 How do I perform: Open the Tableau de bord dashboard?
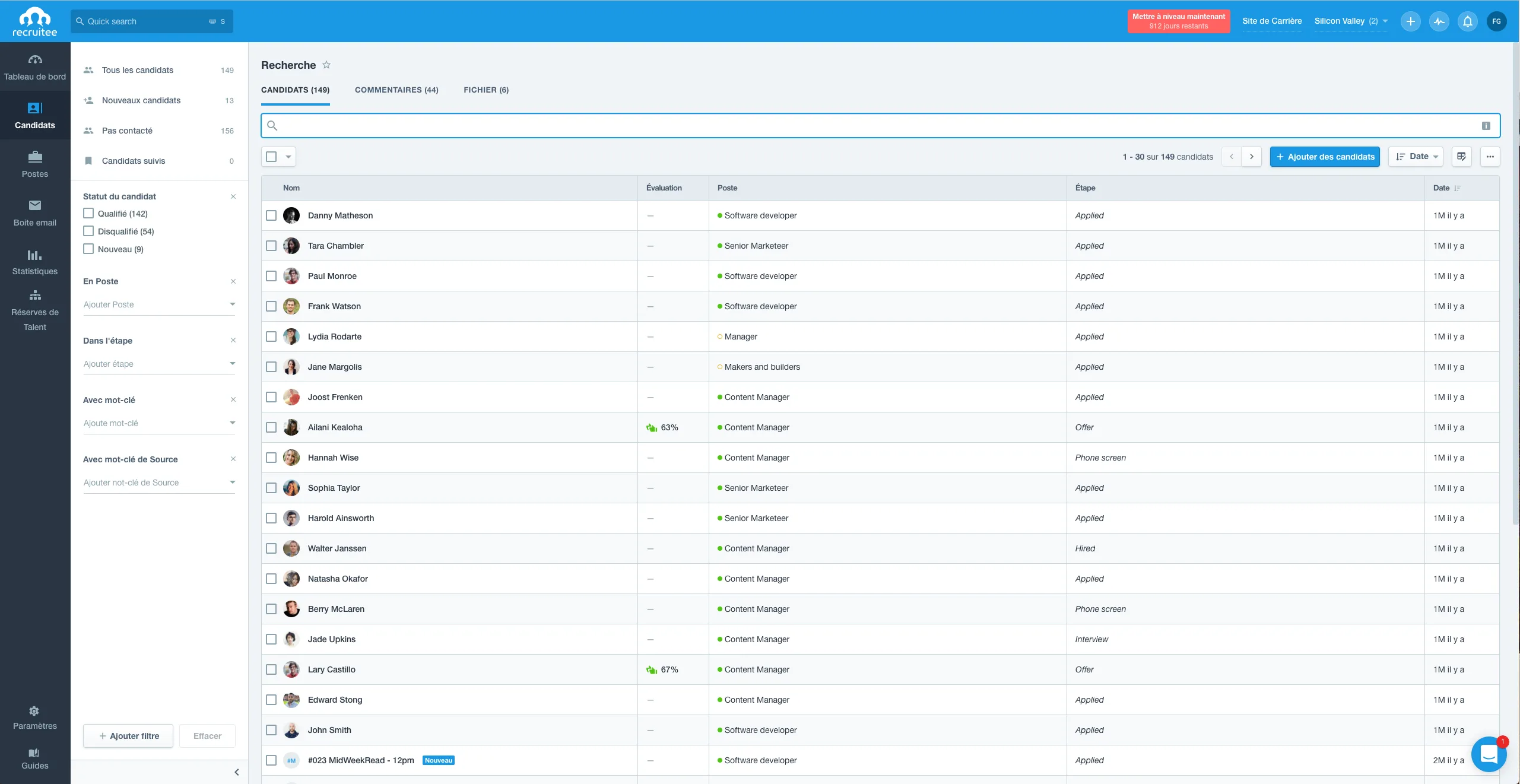35,66
